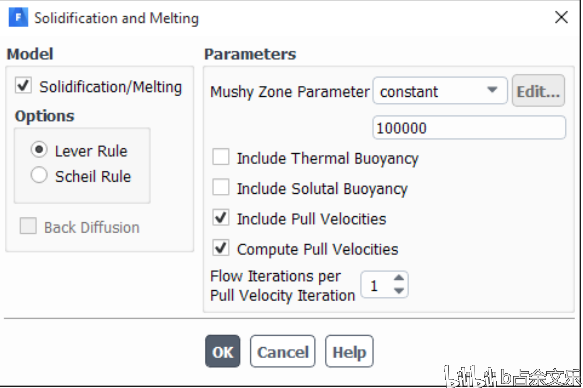Click the mushy zone value field 100000
This screenshot has width=583, height=388.
point(469,128)
